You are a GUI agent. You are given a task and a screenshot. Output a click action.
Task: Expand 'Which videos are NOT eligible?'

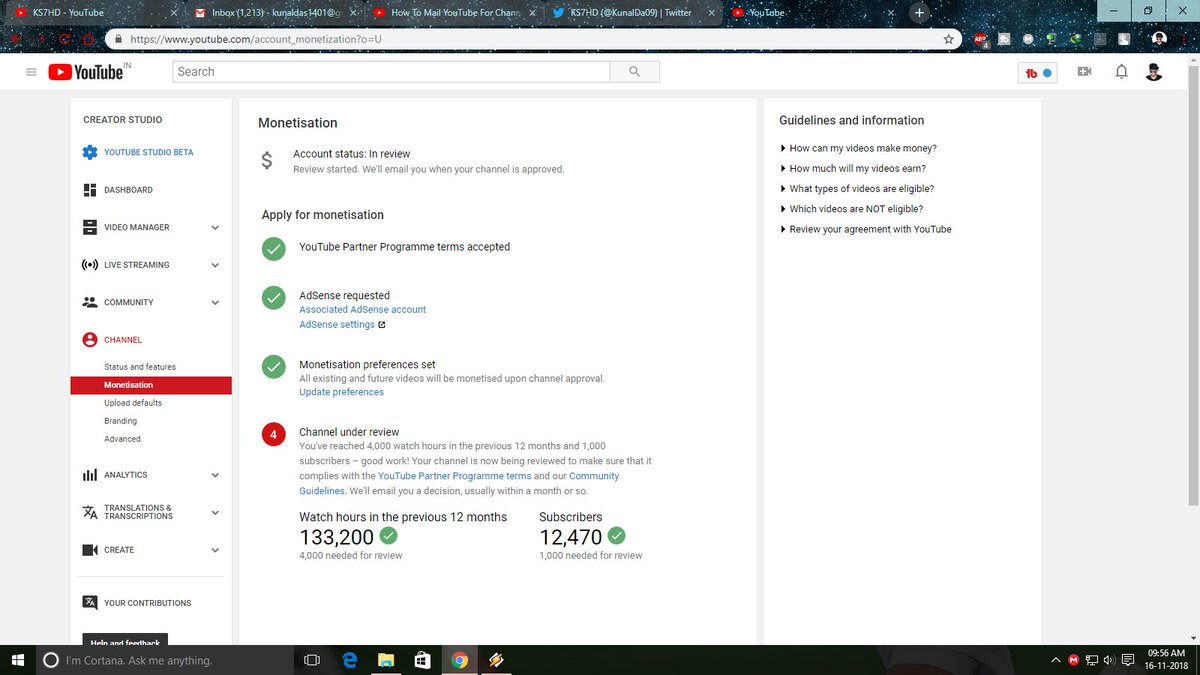[x=851, y=209]
